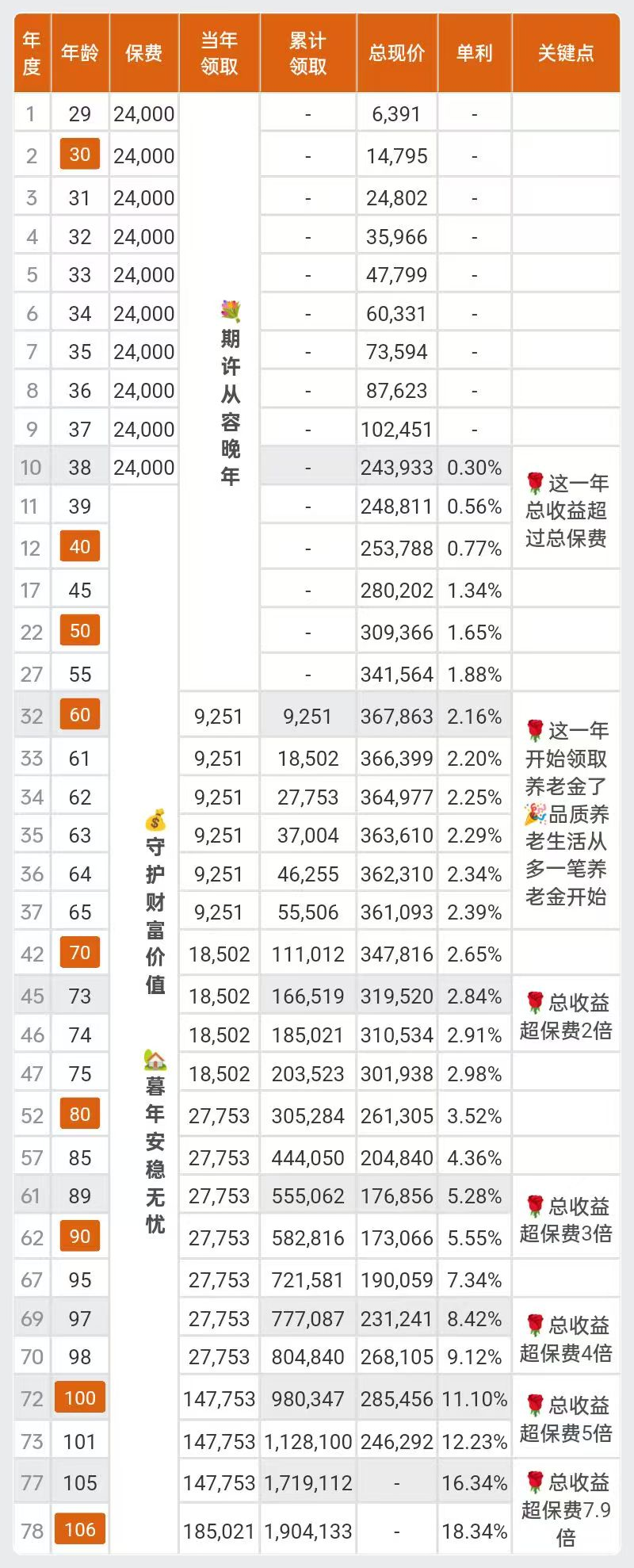Click the rose icon beside 总收益超保费5倍
The width and height of the screenshot is (634, 1568).
pyautogui.click(x=536, y=1405)
